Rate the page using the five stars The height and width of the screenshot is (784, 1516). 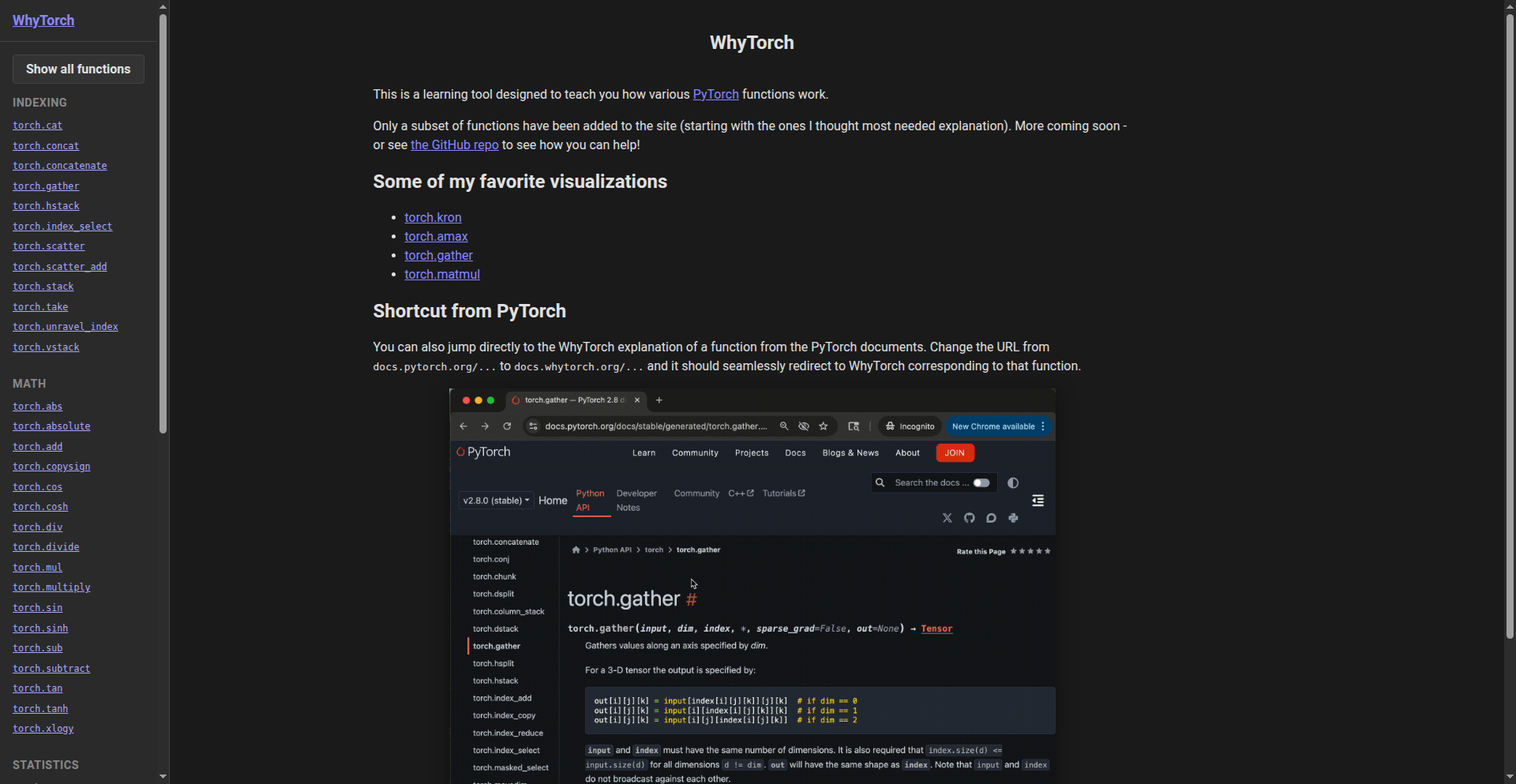coord(1030,551)
